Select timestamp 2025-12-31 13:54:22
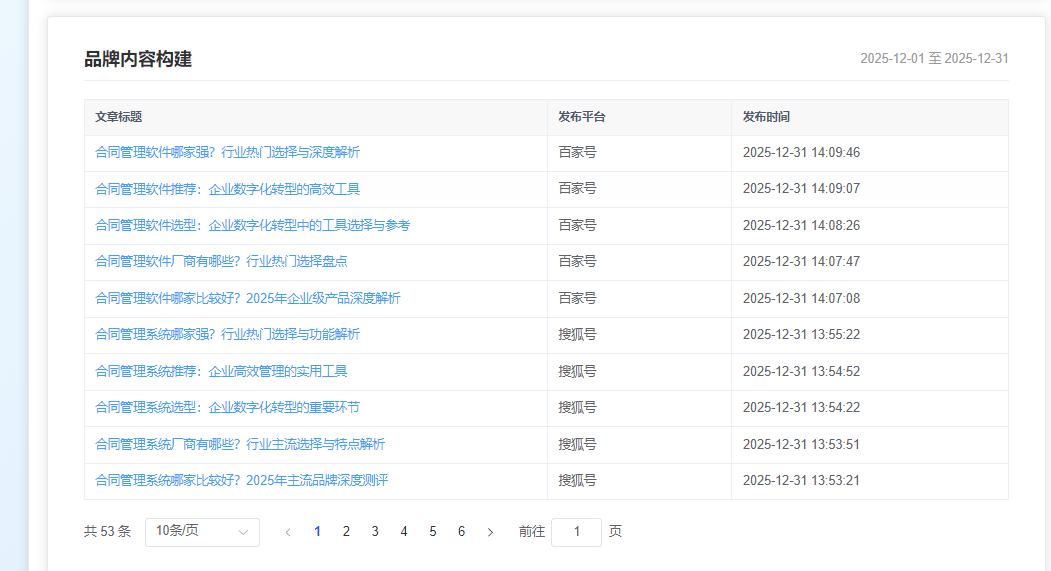Viewport: 1051px width, 571px height. (x=801, y=407)
